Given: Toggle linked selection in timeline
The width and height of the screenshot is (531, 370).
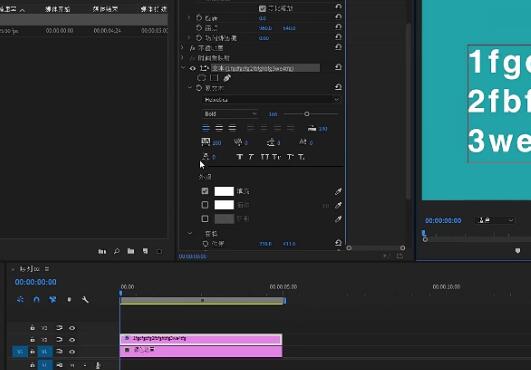Looking at the screenshot, I should (x=52, y=300).
